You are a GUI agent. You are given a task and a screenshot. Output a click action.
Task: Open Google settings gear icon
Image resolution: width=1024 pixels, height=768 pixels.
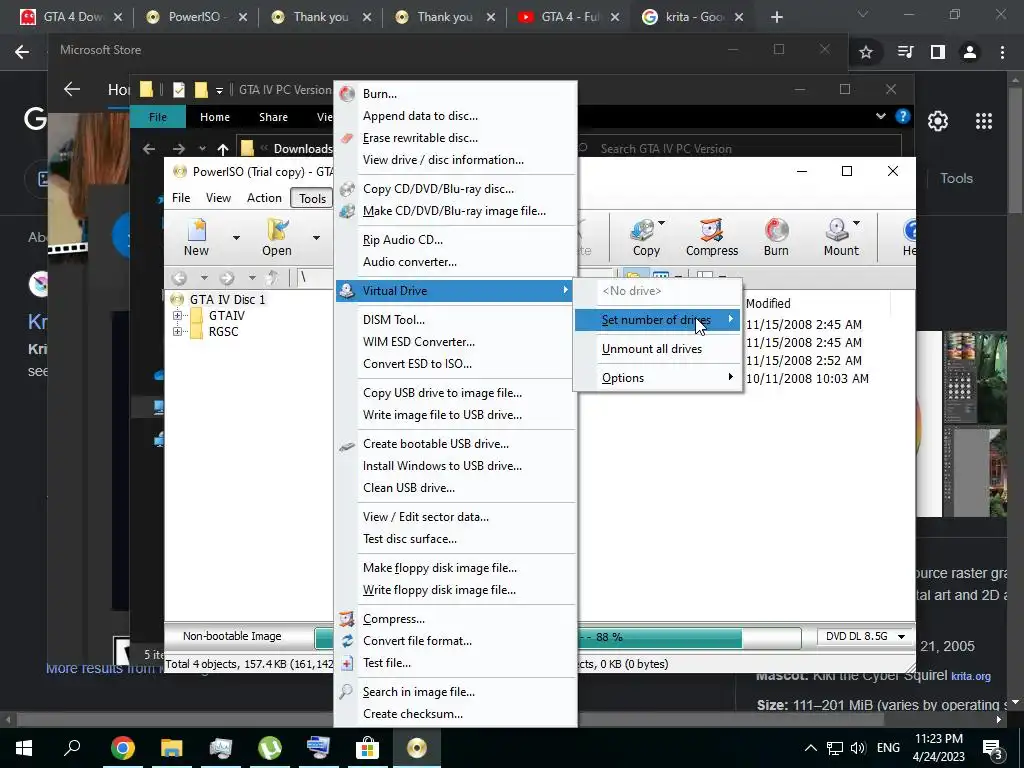(938, 121)
